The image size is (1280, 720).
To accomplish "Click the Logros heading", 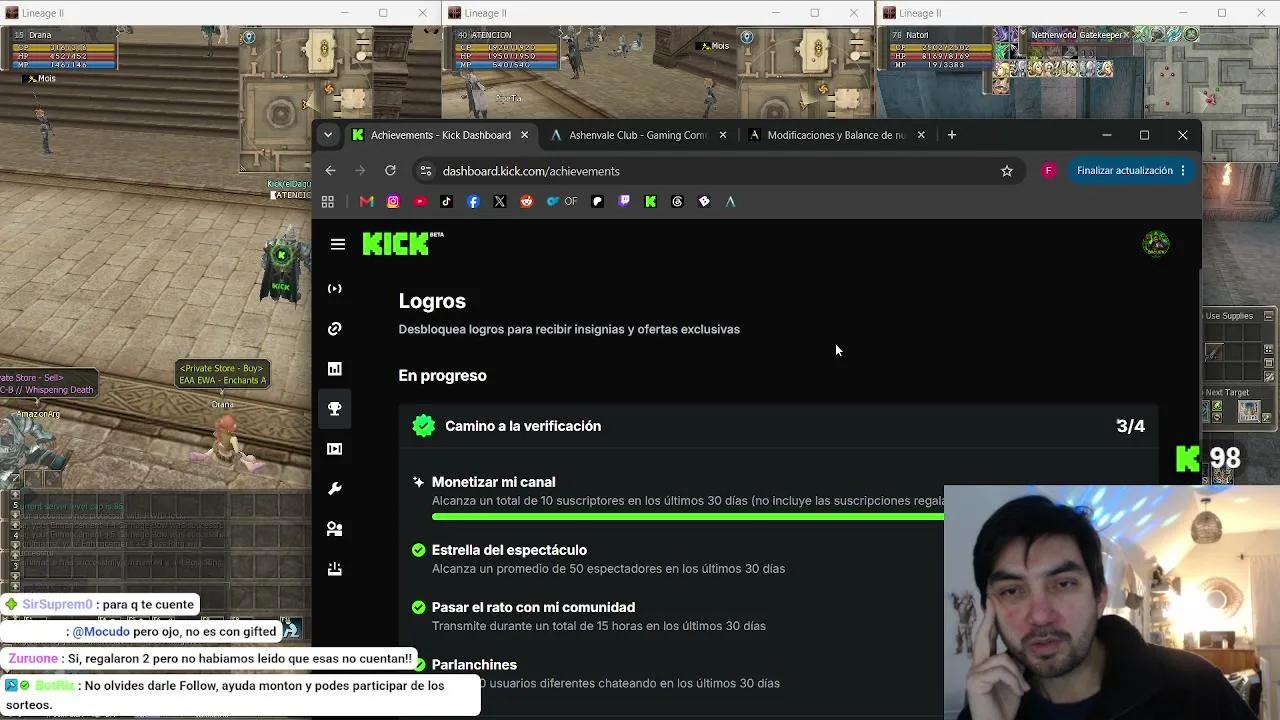I will coord(432,301).
